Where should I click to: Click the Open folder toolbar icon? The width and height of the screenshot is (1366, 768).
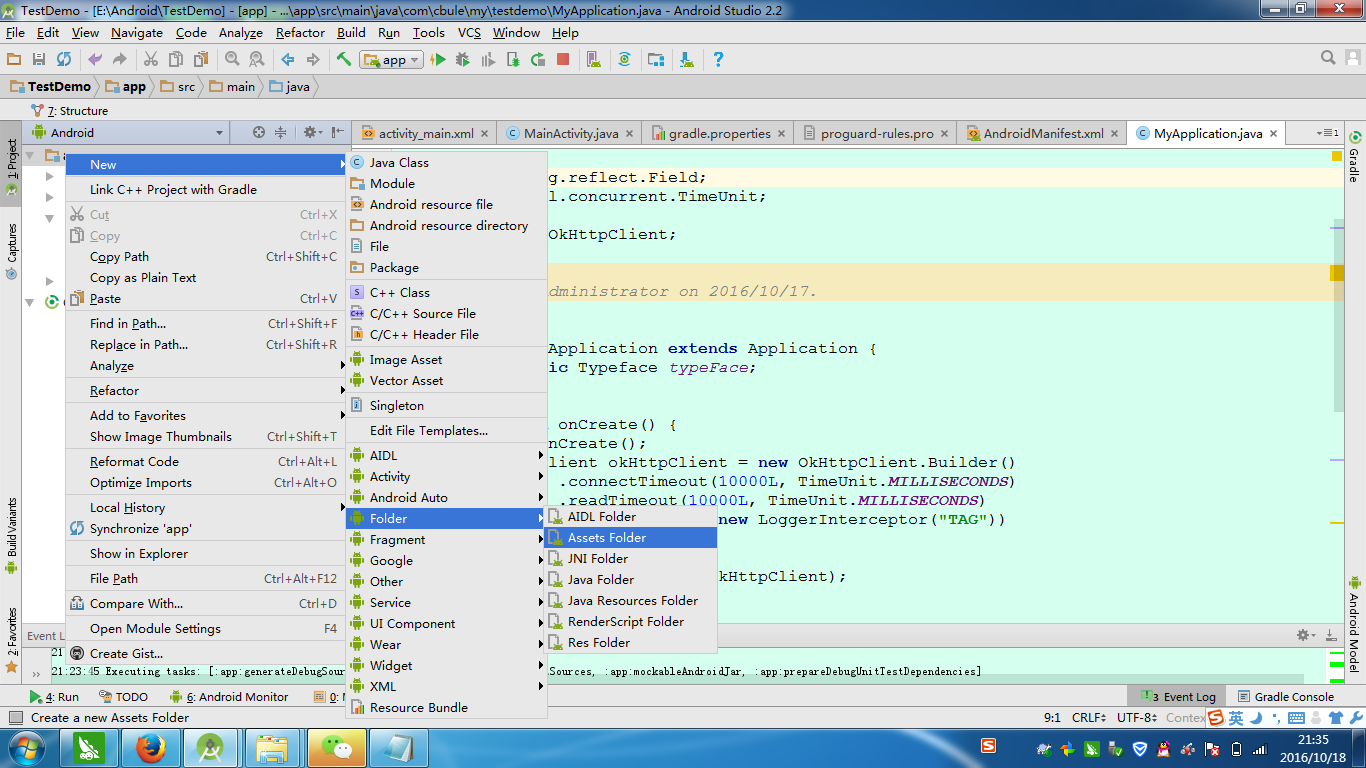(x=14, y=60)
